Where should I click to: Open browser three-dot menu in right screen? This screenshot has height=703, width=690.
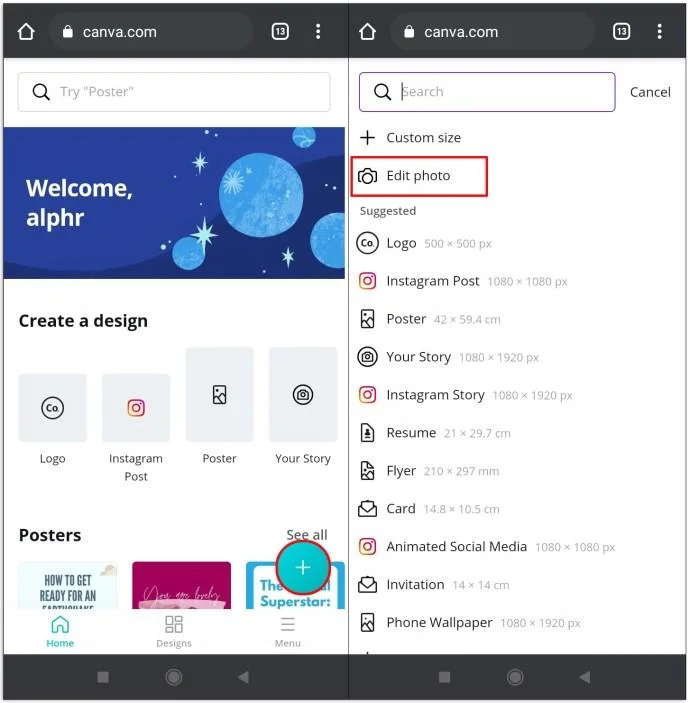(660, 32)
